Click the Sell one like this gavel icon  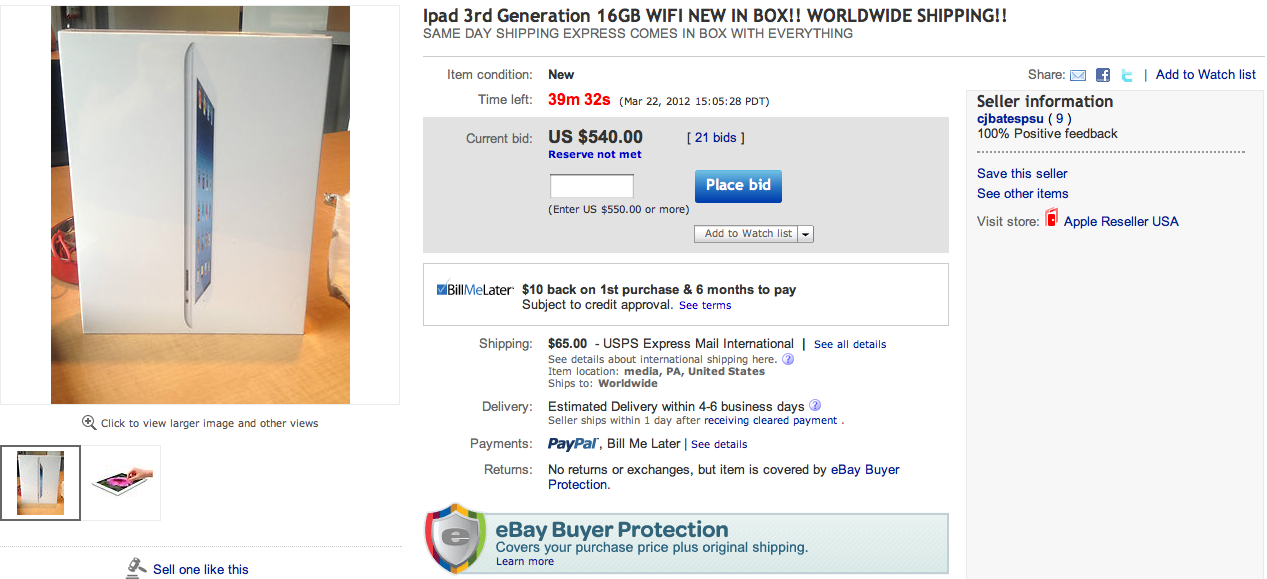pos(136,568)
